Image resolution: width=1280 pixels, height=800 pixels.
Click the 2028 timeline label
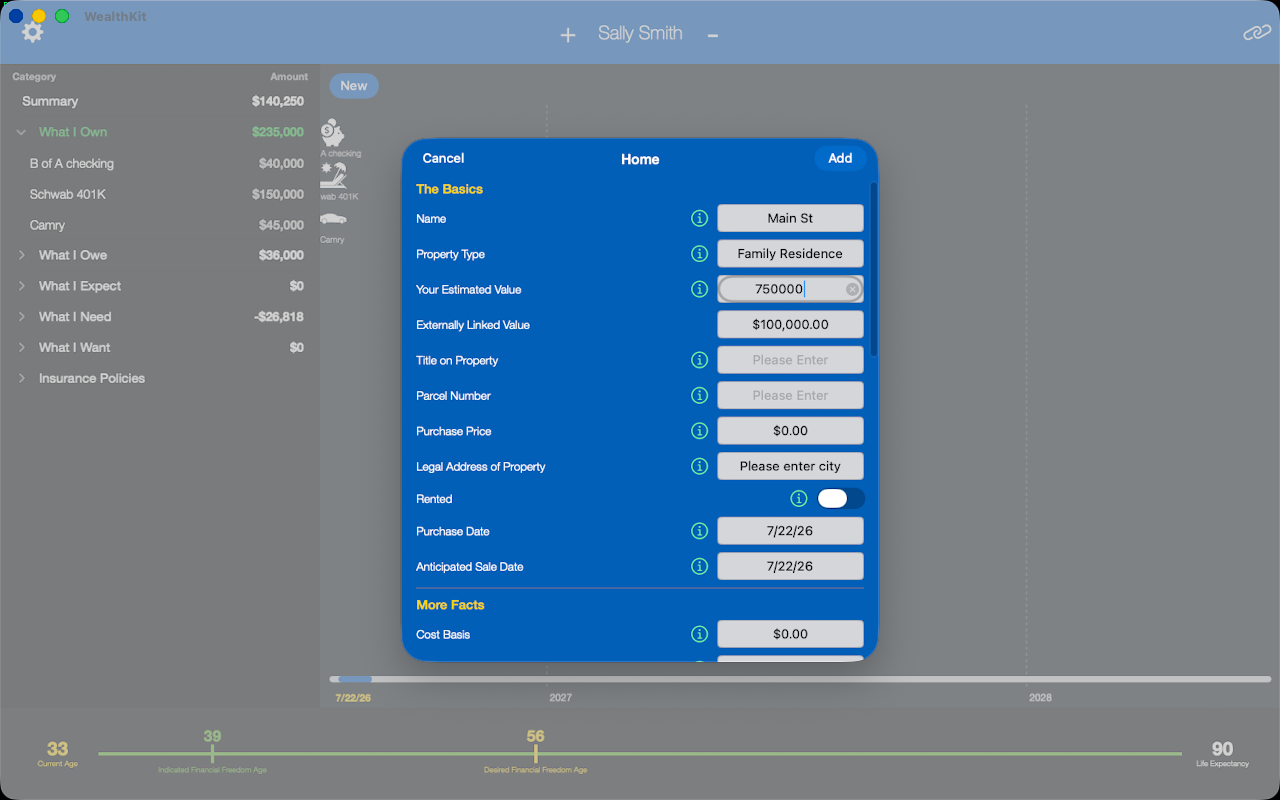tap(1040, 697)
